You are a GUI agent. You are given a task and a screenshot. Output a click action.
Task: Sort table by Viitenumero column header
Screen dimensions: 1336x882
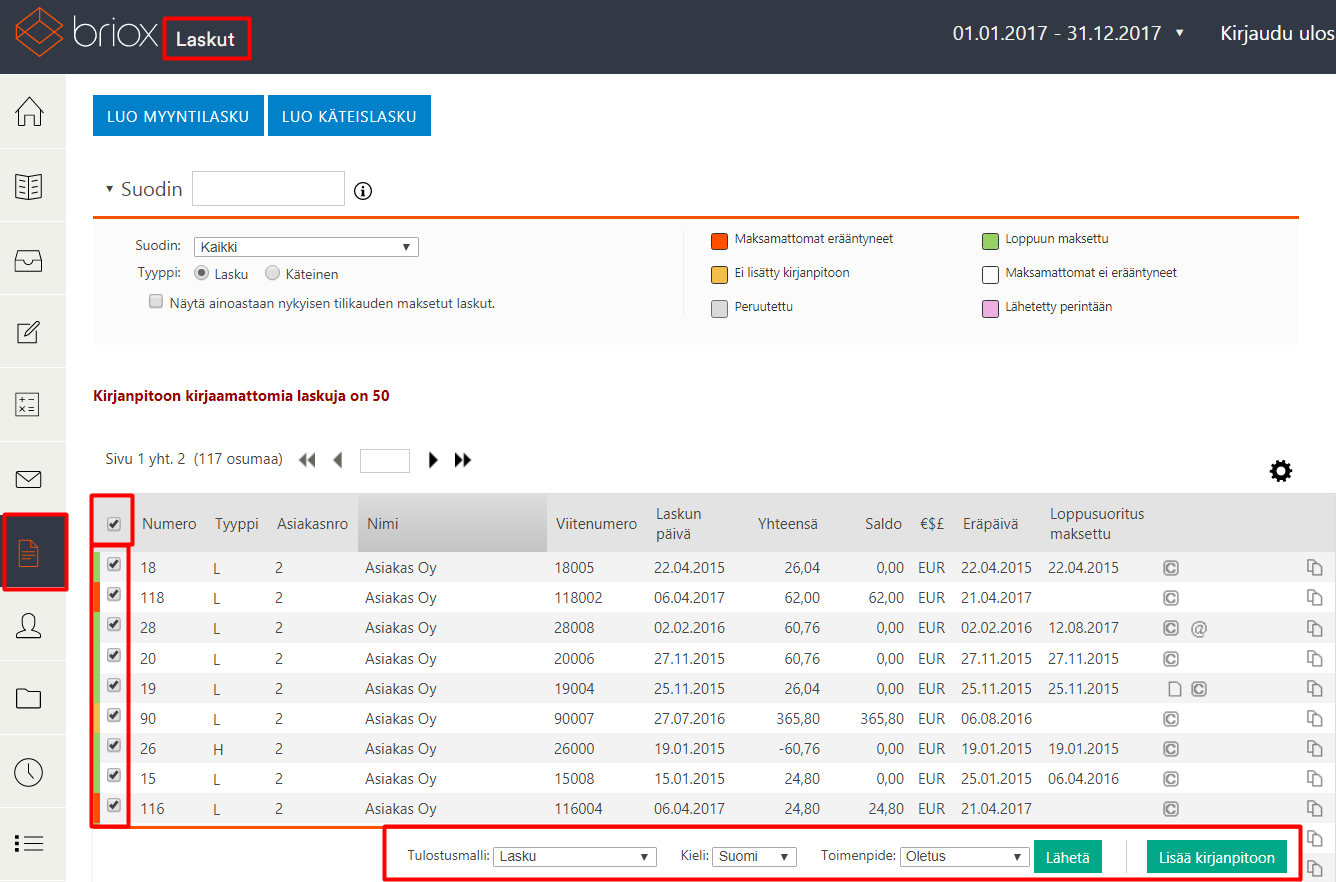click(x=595, y=523)
